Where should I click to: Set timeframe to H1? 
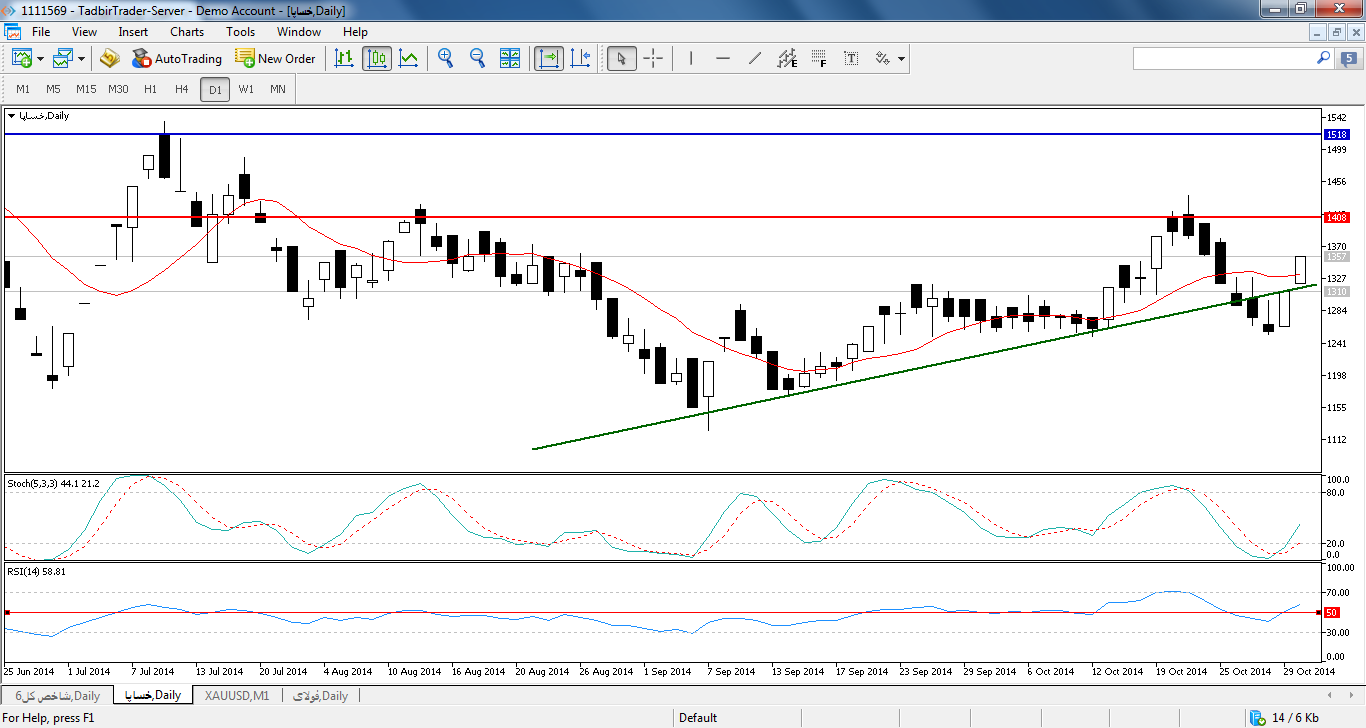click(150, 89)
